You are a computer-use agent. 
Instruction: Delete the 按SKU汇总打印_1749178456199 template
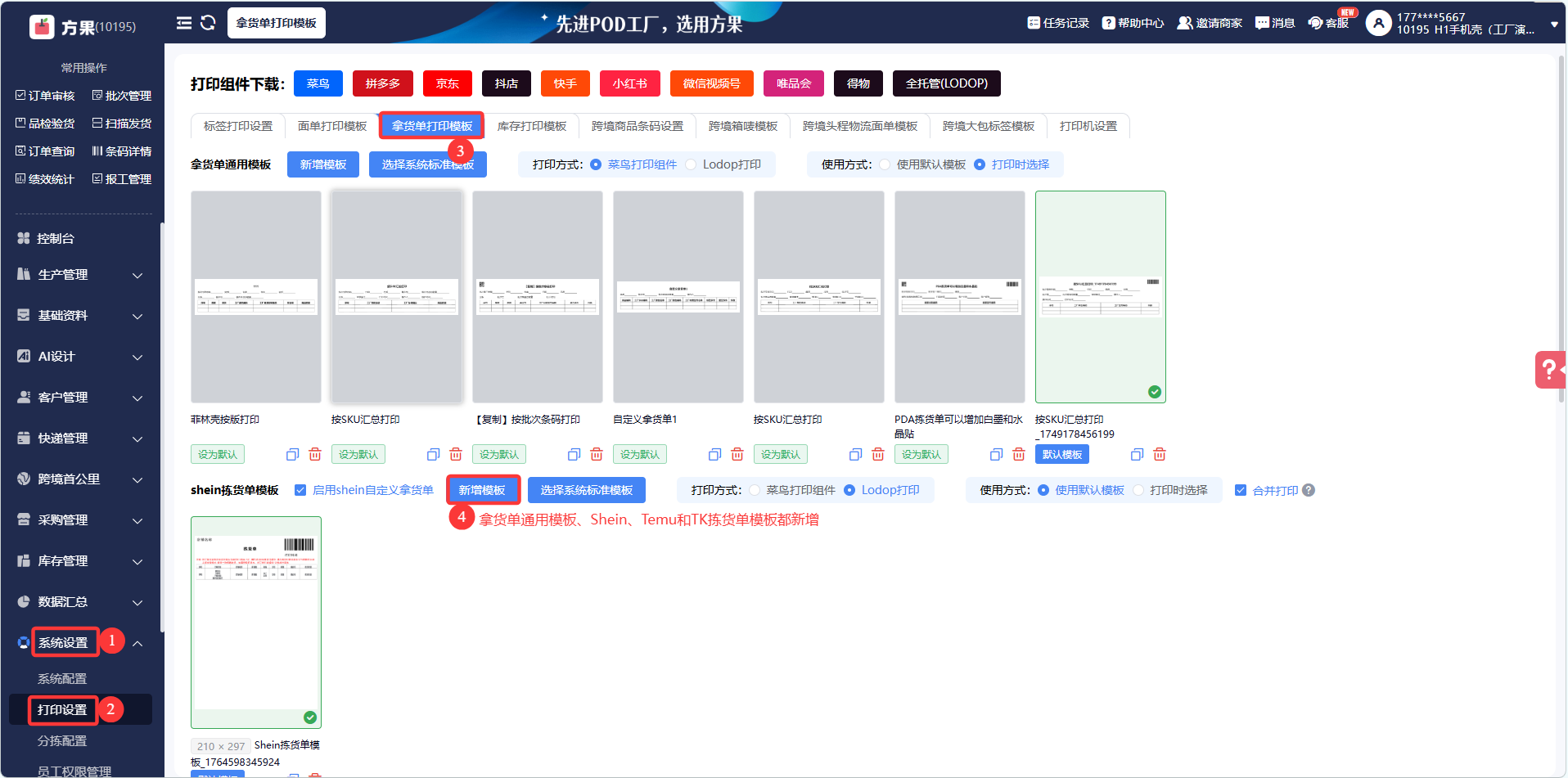[1160, 455]
